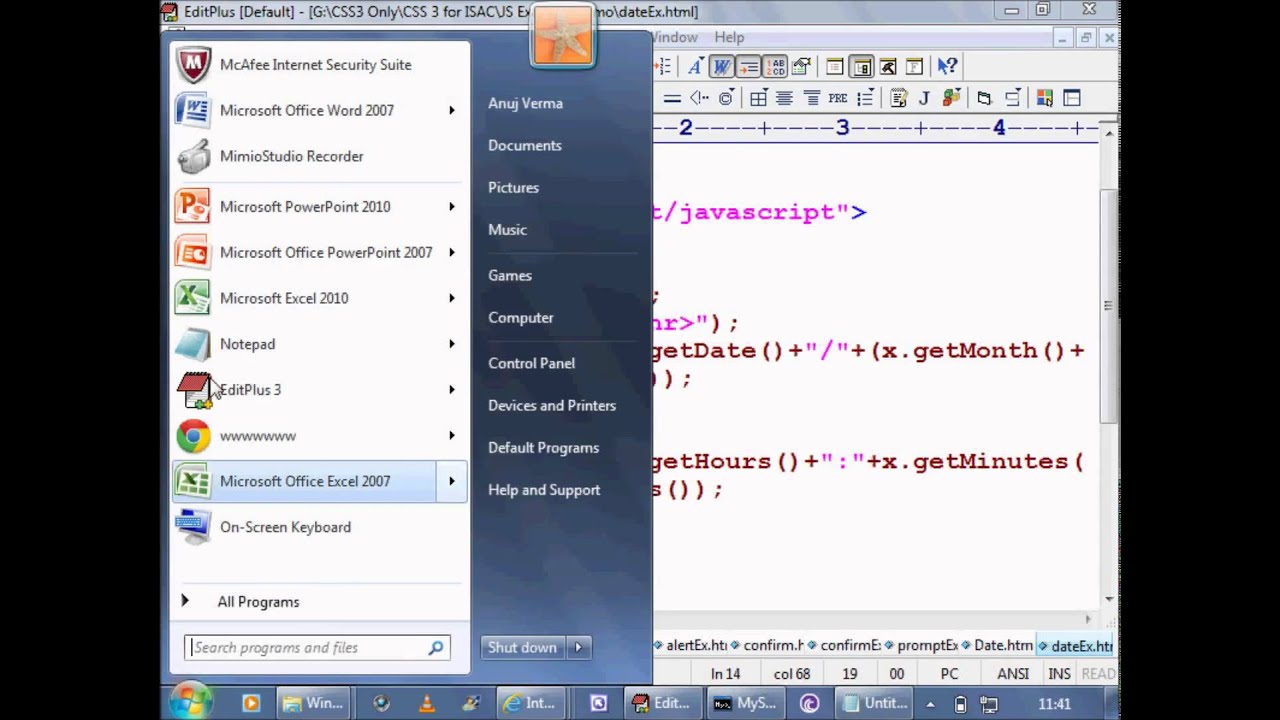Click the F function list icon
Image resolution: width=1280 pixels, height=720 pixels.
click(x=914, y=67)
